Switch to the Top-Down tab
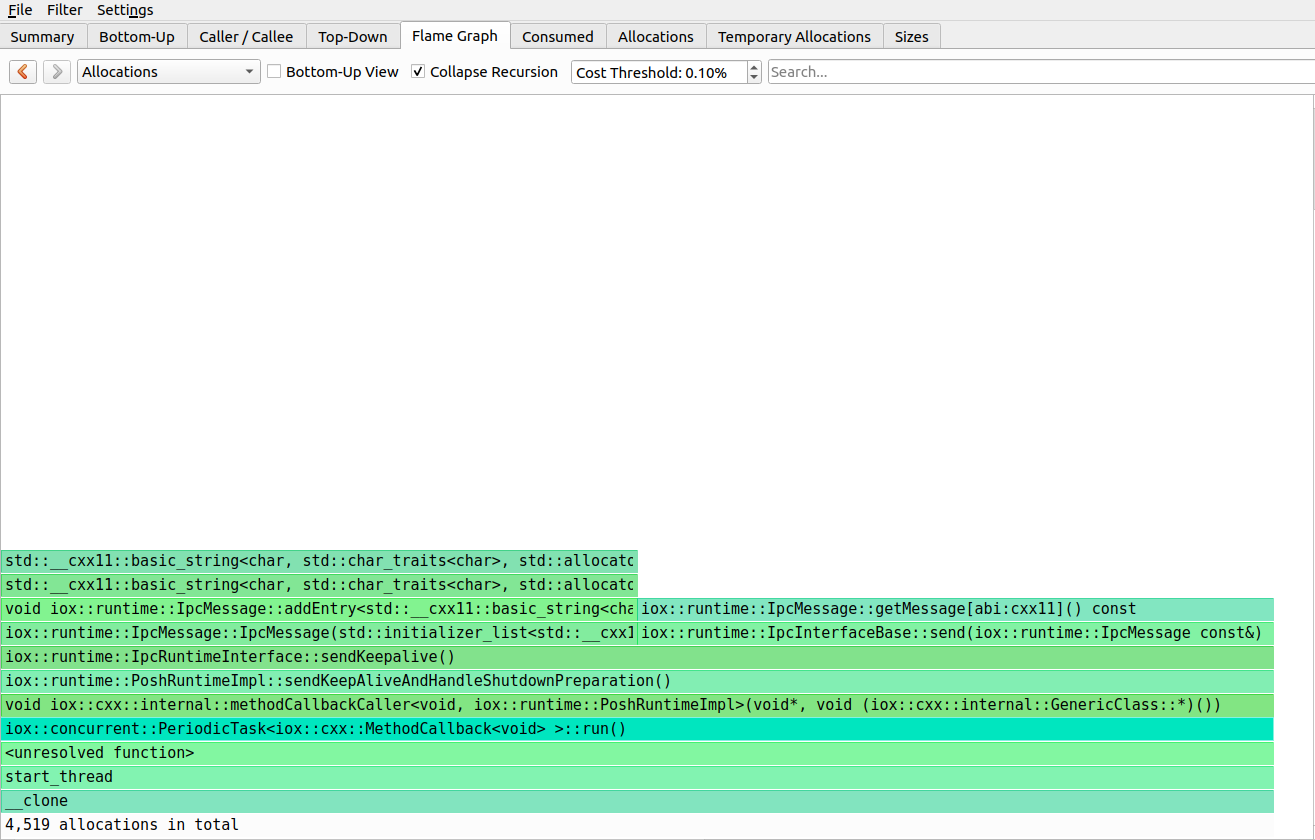The height and width of the screenshot is (840, 1315). coord(353,36)
